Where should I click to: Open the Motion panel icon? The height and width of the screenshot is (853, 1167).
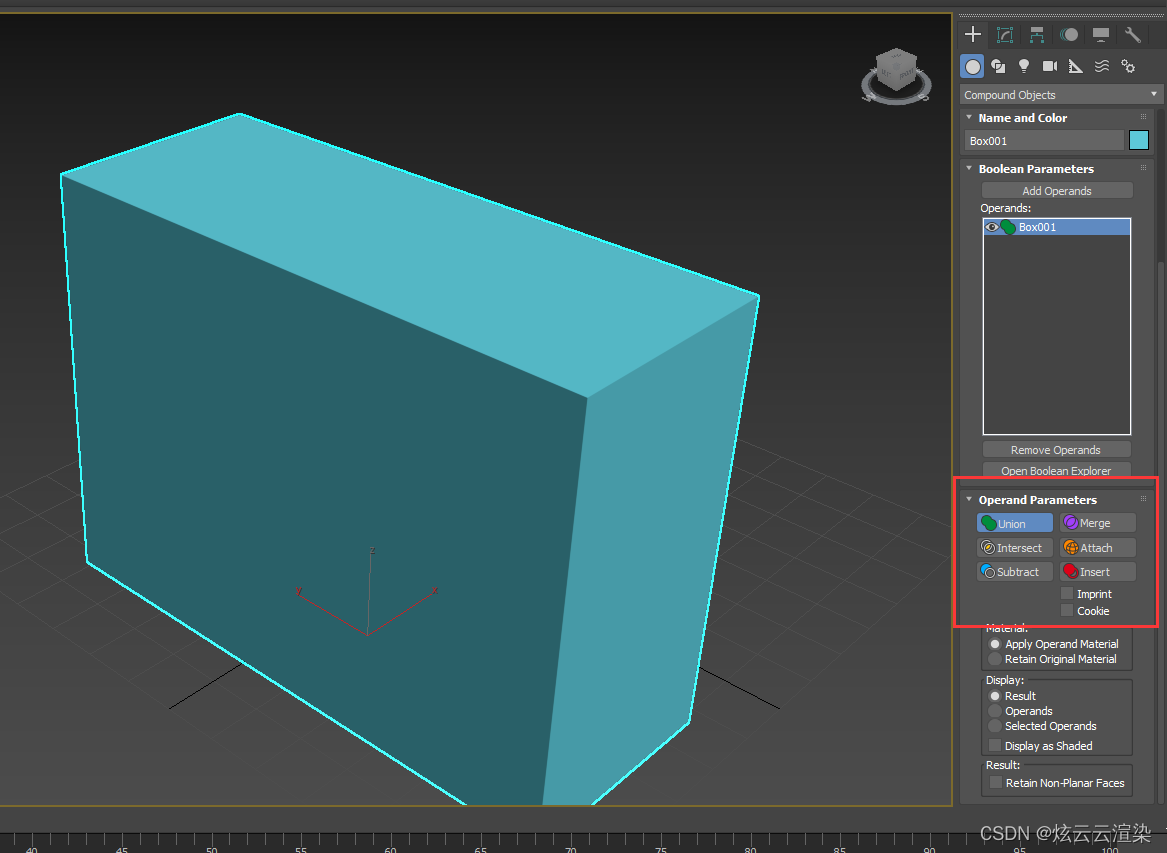1069,34
